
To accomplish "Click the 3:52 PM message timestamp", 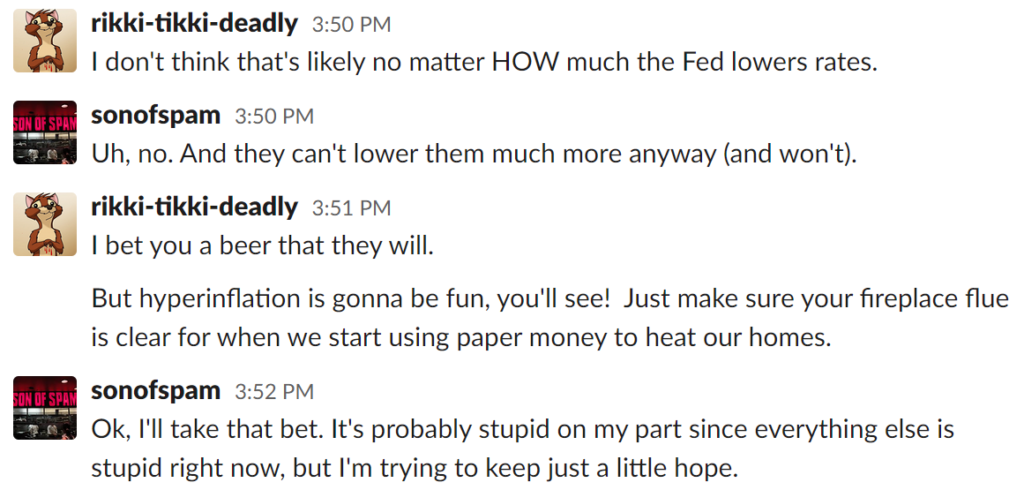I will pyautogui.click(x=274, y=392).
